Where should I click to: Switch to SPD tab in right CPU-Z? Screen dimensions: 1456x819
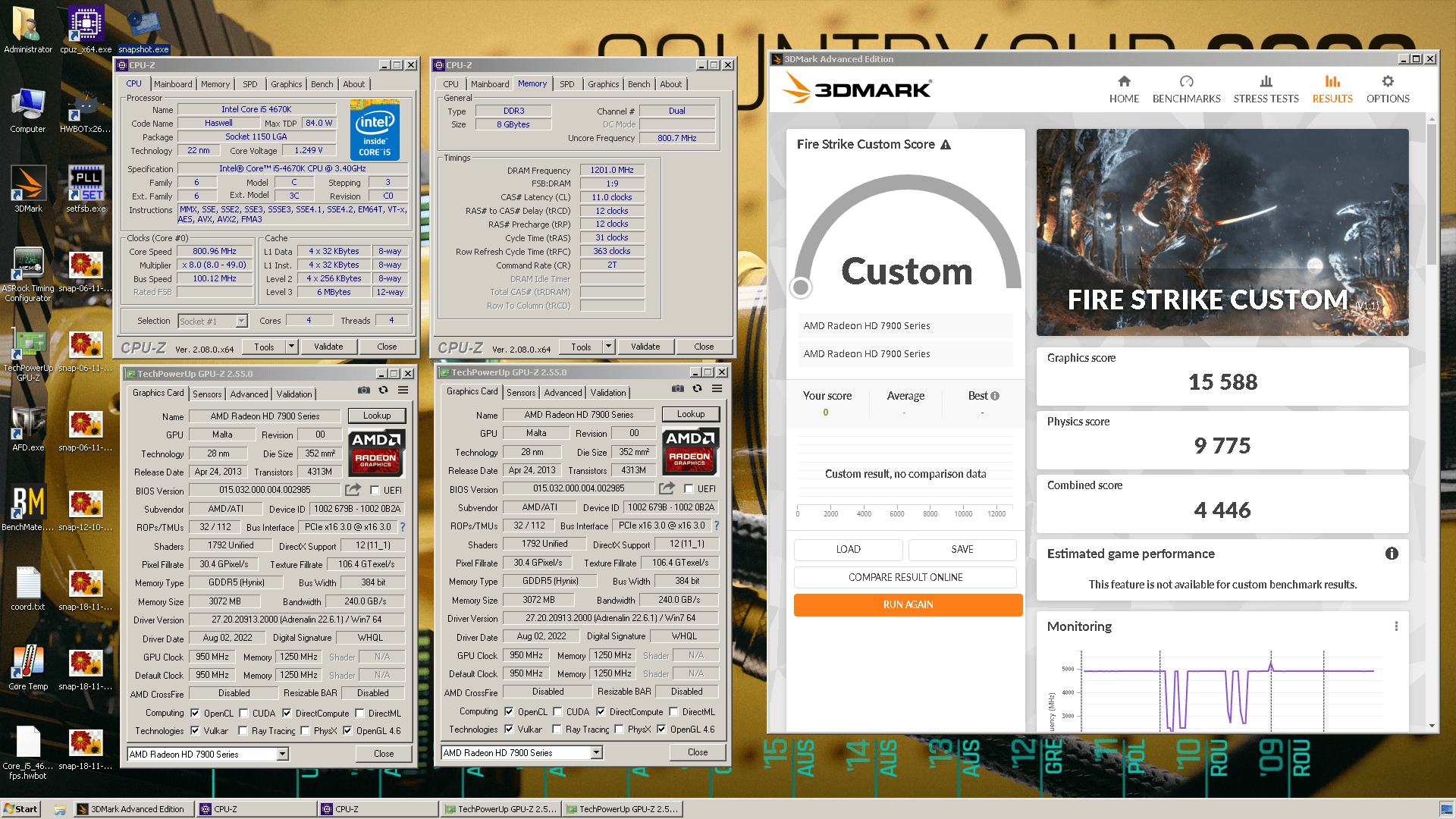pos(566,84)
